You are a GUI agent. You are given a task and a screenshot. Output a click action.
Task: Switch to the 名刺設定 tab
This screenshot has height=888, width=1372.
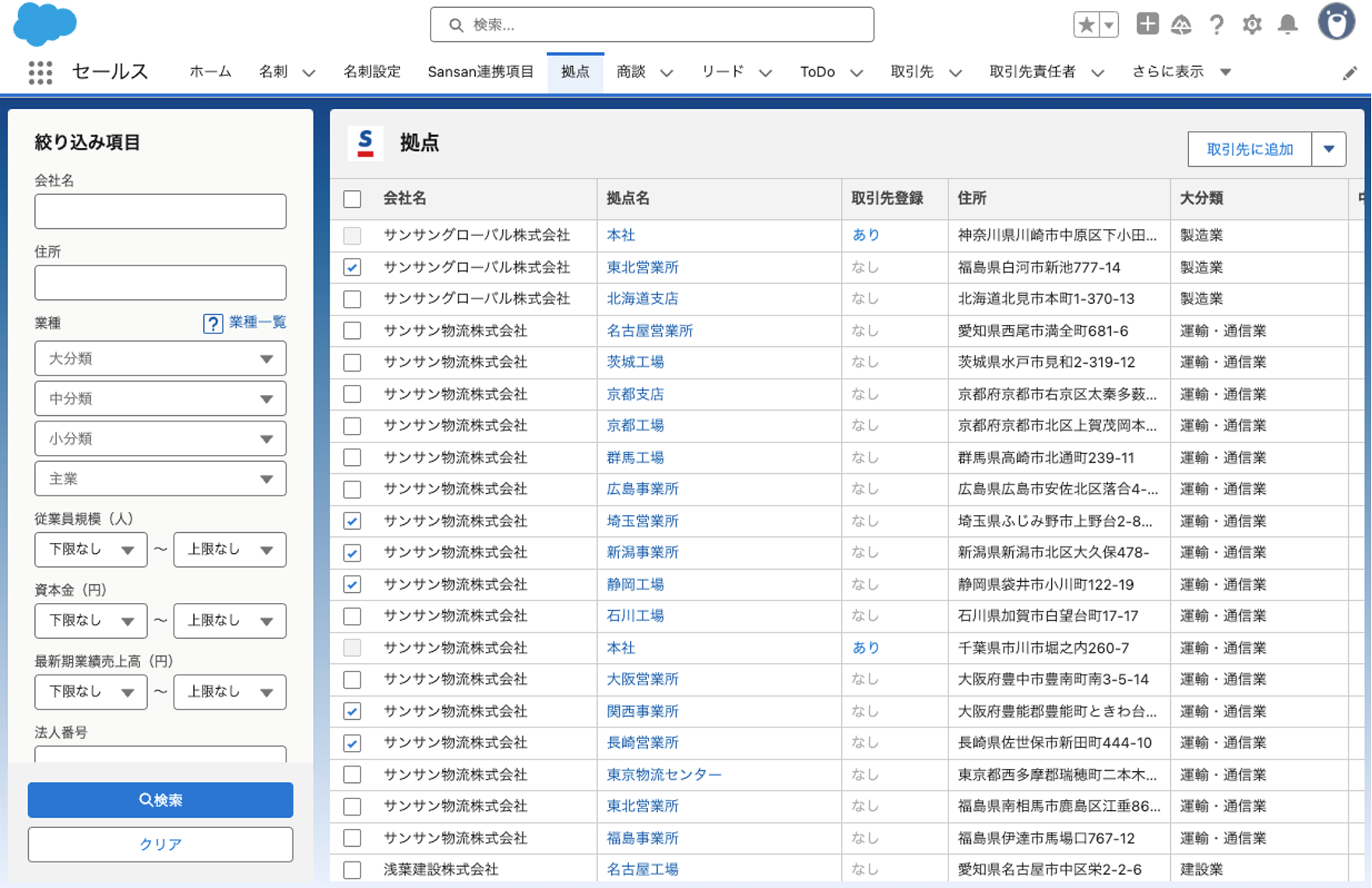(371, 72)
